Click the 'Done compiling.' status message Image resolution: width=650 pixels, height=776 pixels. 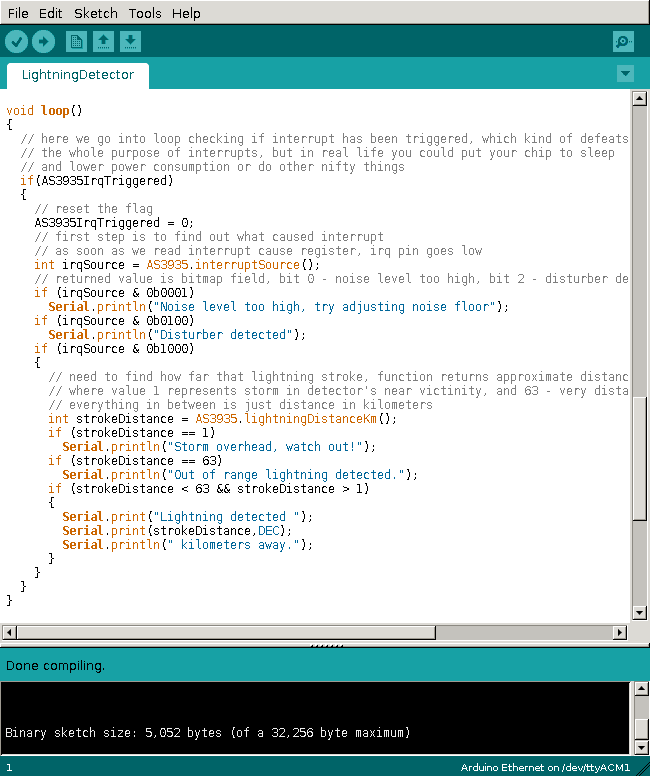click(x=55, y=666)
